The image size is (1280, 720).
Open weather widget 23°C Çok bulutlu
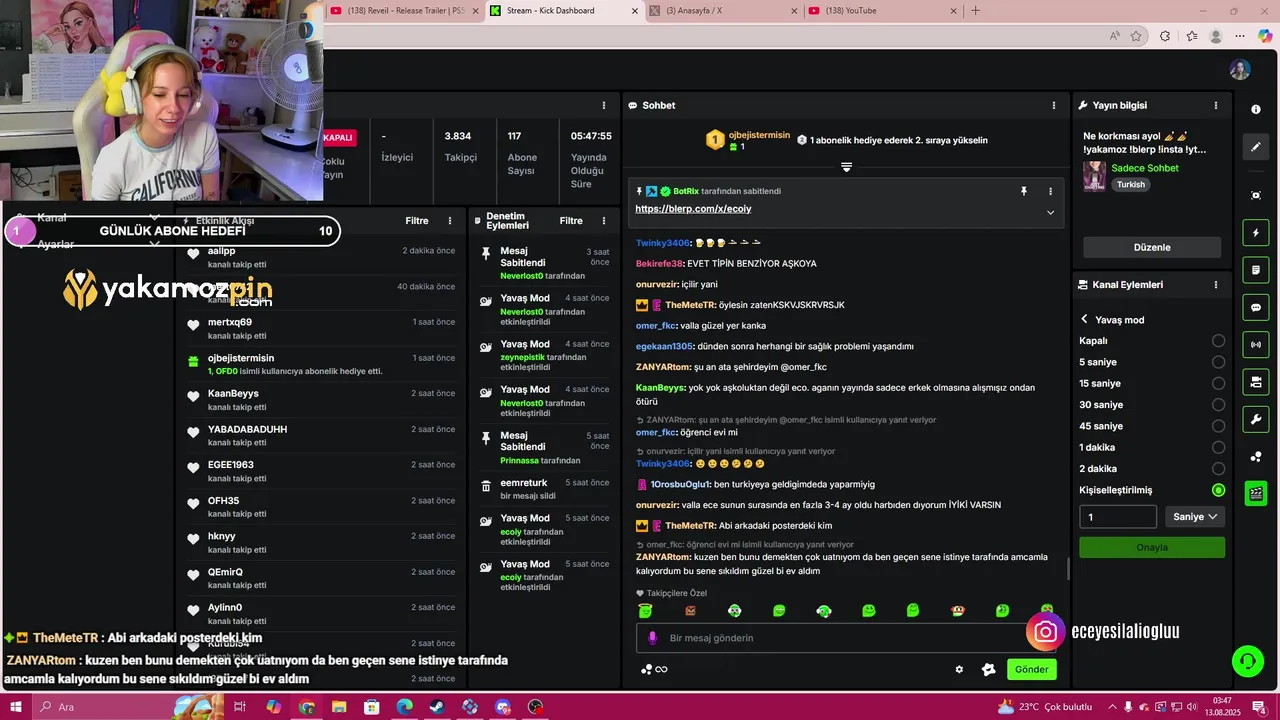coord(1045,707)
